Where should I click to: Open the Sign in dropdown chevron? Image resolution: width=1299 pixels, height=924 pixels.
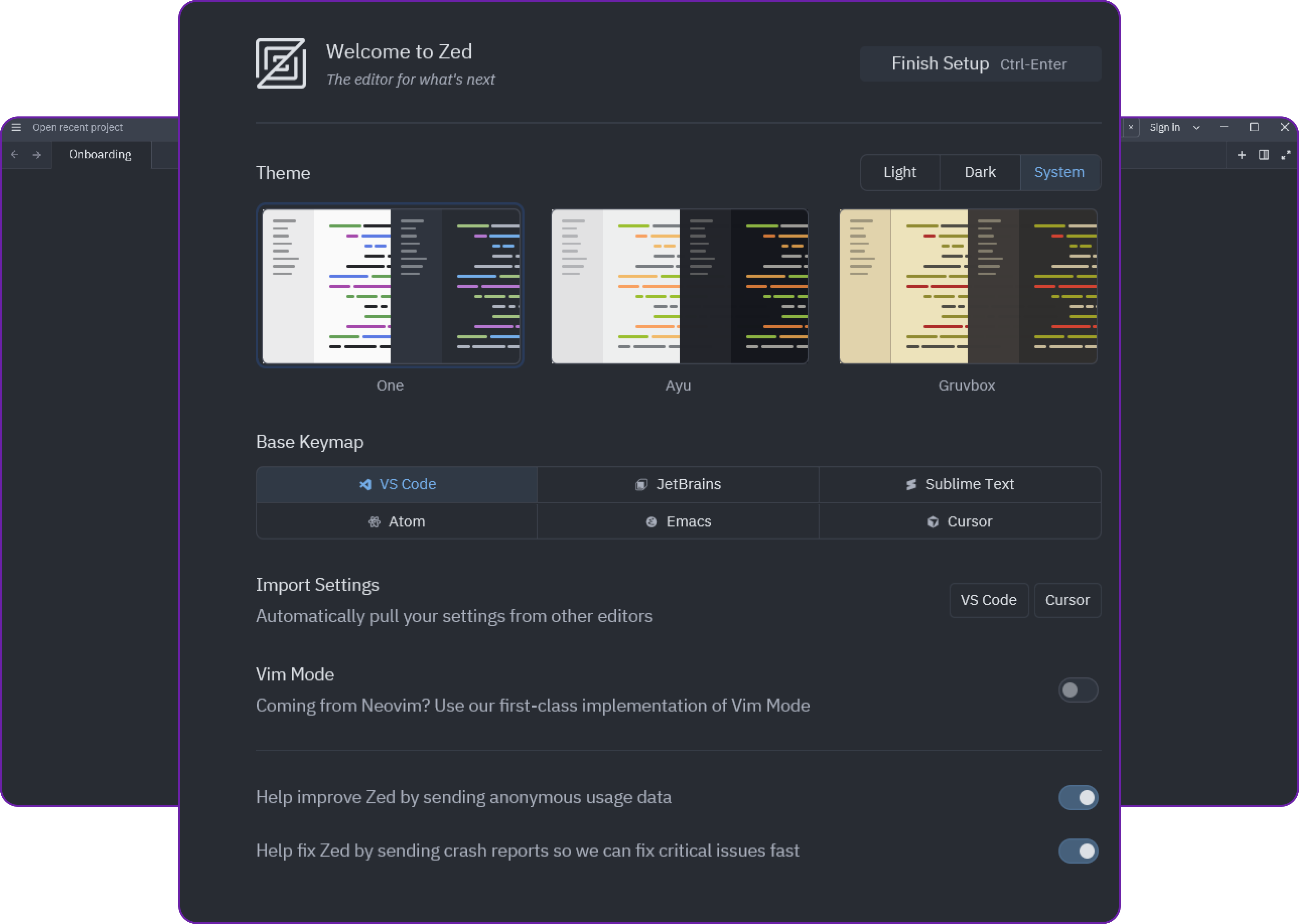(1196, 127)
